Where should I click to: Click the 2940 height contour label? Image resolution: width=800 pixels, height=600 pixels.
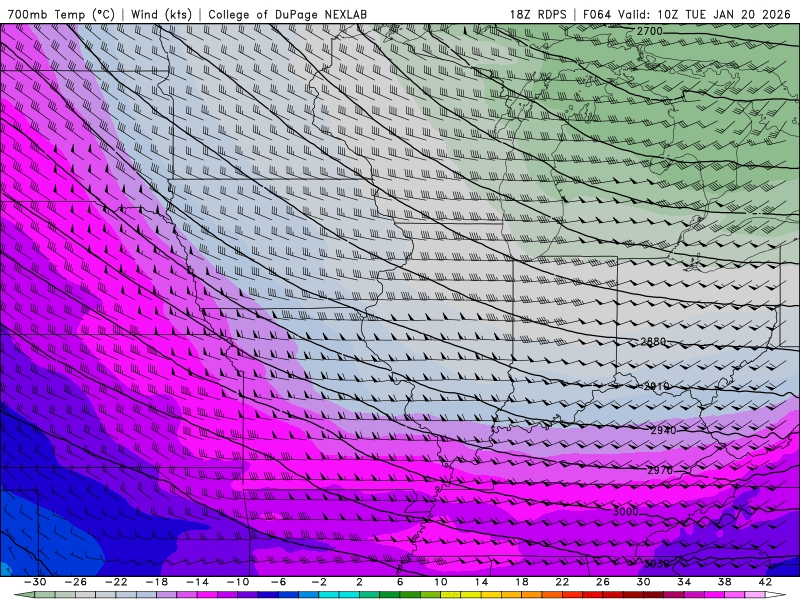point(663,431)
